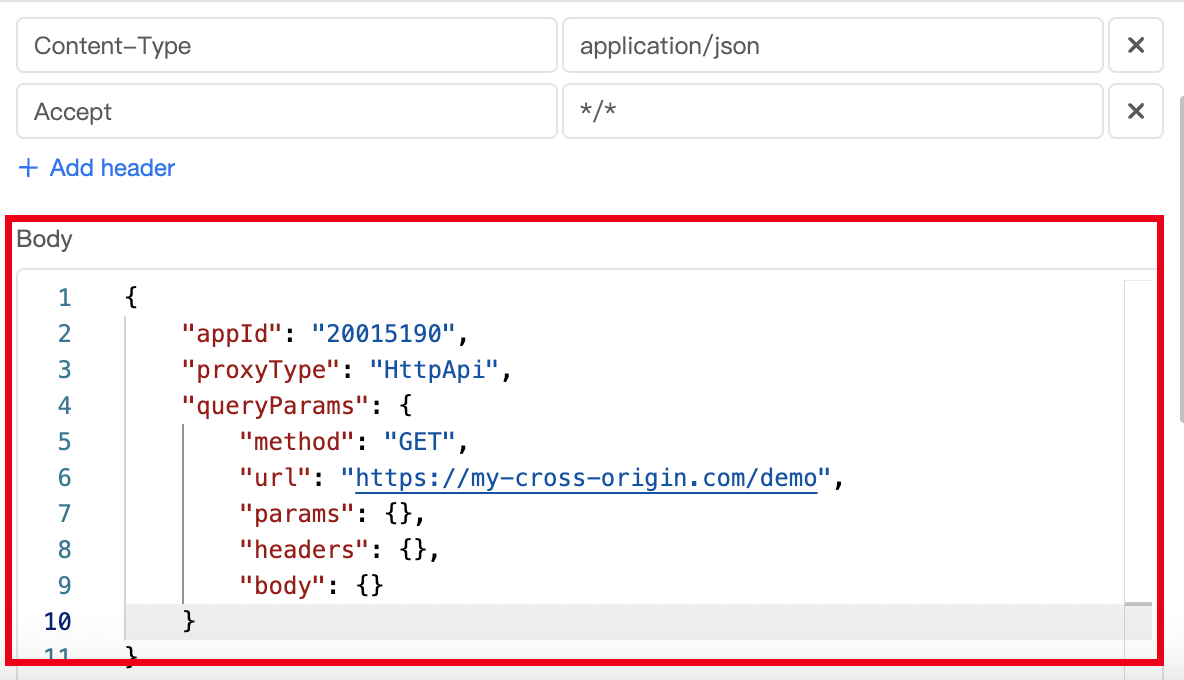
Task: Click the plus icon beside Add header
Action: click(x=28, y=168)
